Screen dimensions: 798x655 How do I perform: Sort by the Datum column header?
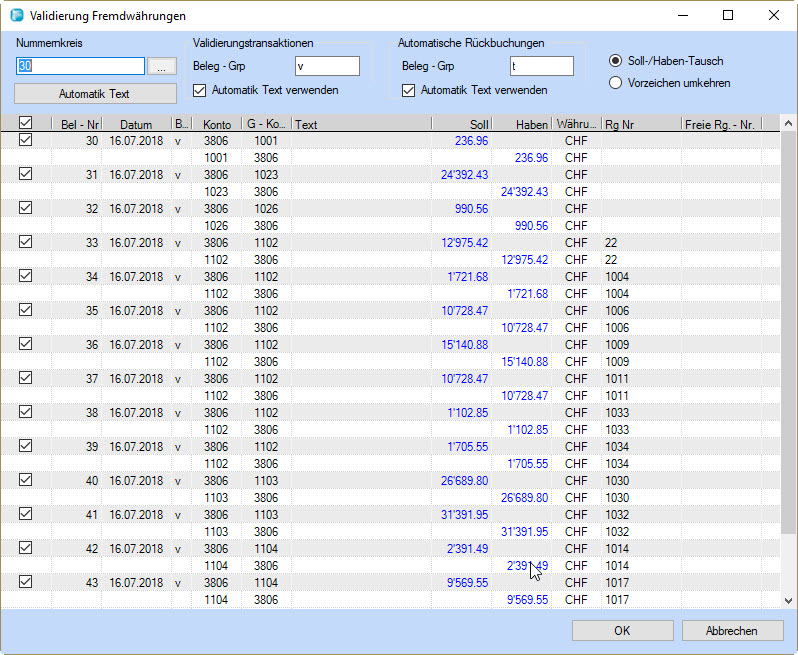click(136, 125)
